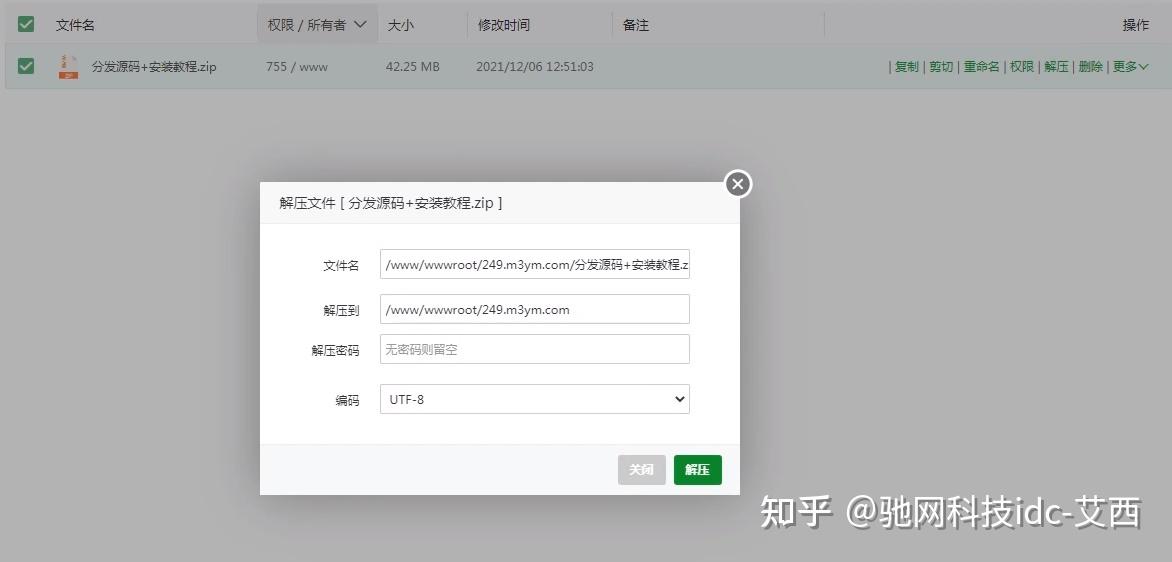The height and width of the screenshot is (562, 1172).
Task: Expand the 更多 actions dropdown
Action: [1130, 67]
